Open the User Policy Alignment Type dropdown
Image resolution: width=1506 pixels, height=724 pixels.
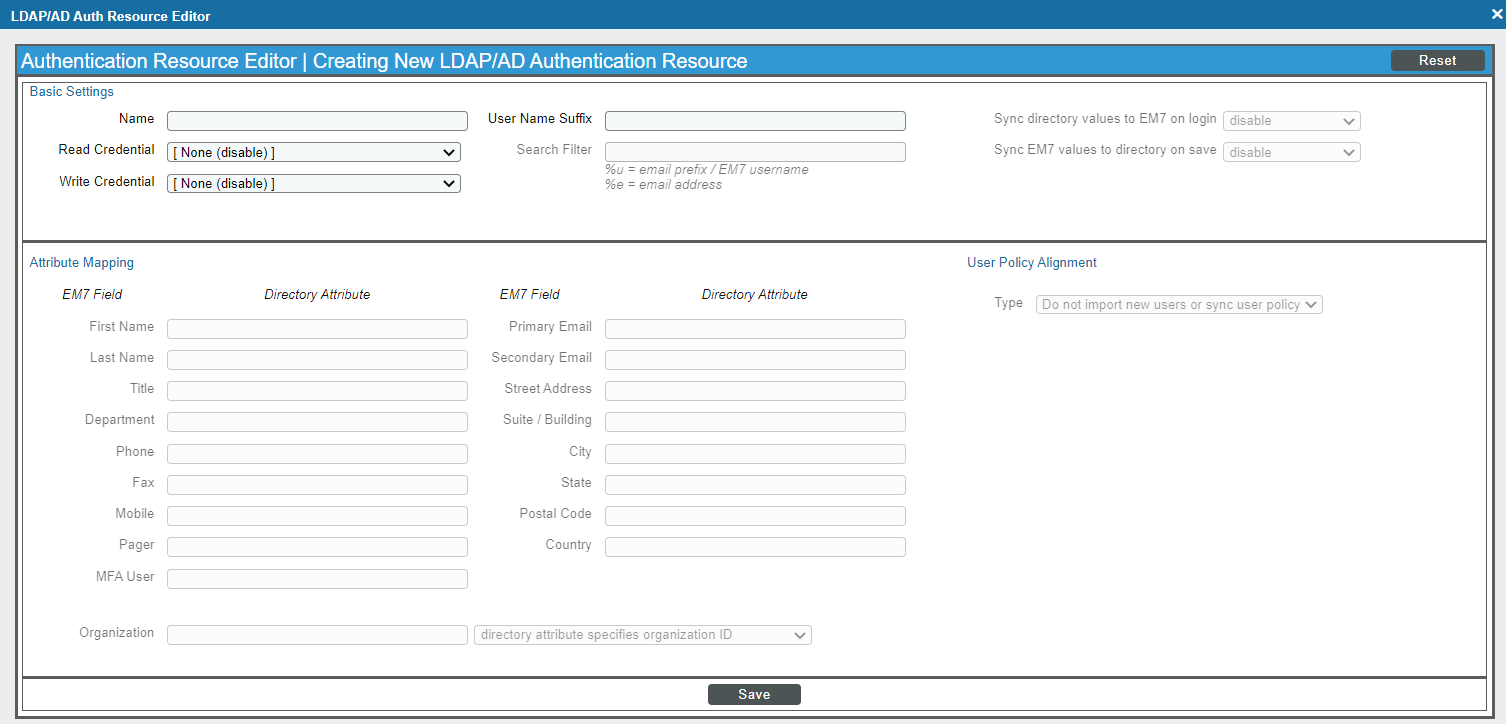click(1179, 305)
